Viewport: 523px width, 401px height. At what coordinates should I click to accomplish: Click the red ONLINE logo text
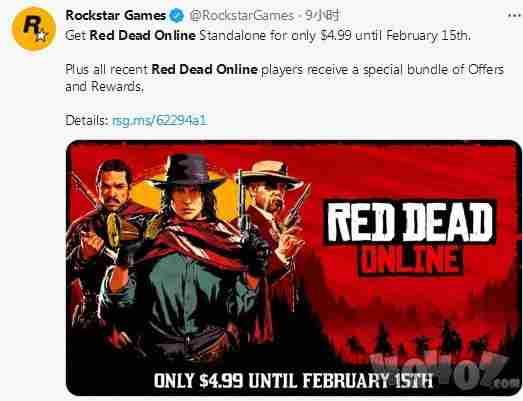point(410,260)
